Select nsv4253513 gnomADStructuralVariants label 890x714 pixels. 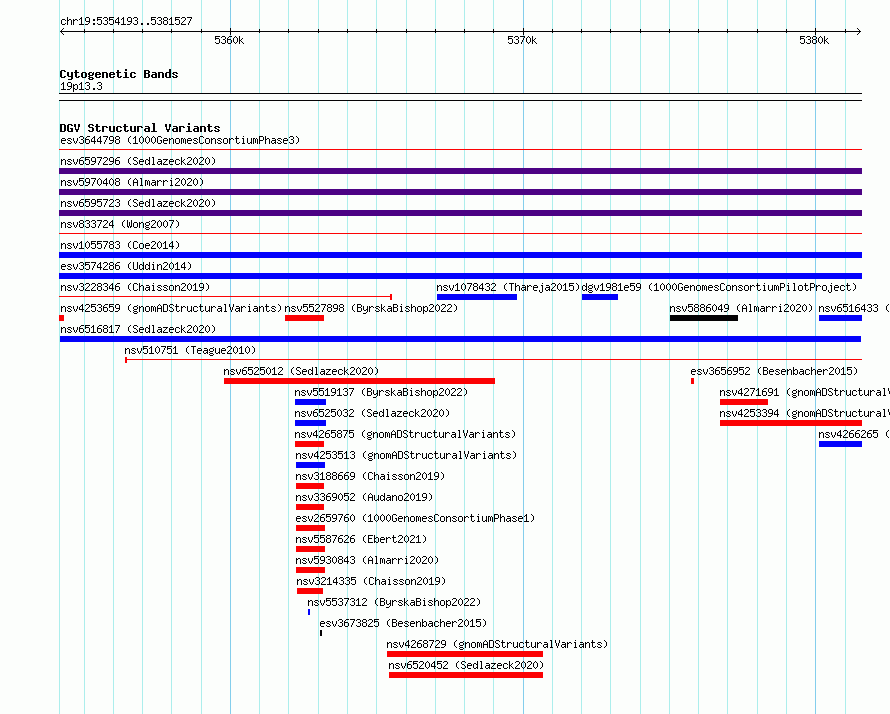406,455
